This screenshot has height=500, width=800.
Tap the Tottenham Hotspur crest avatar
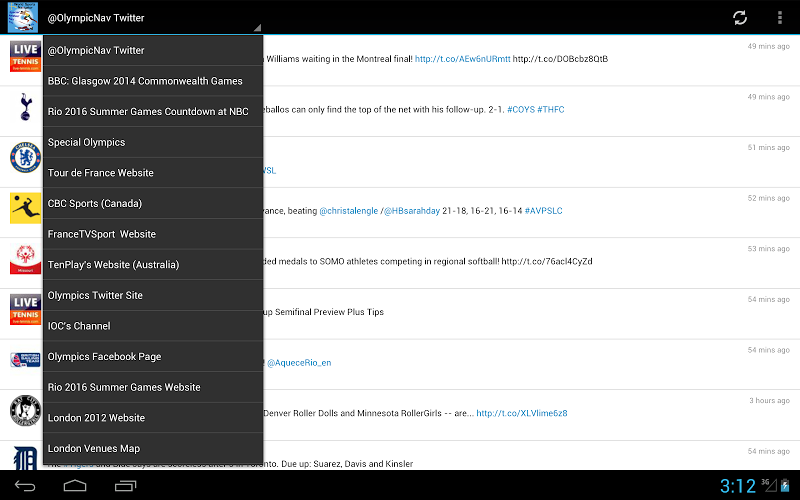(x=24, y=108)
